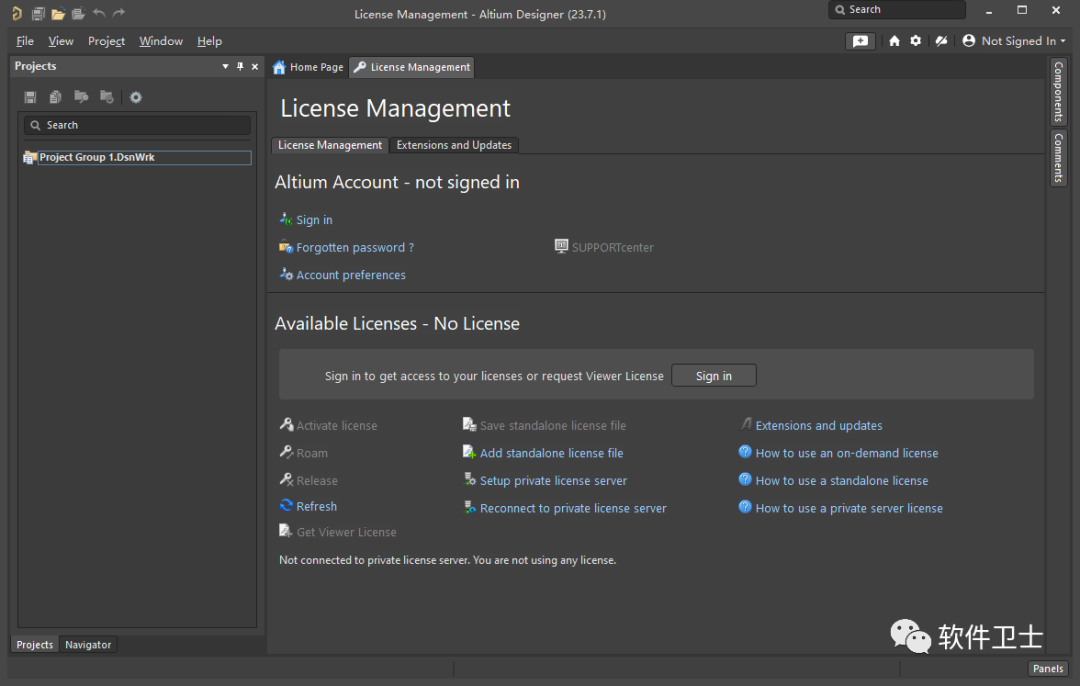
Task: Open the Comments side panel tab
Action: [x=1059, y=158]
